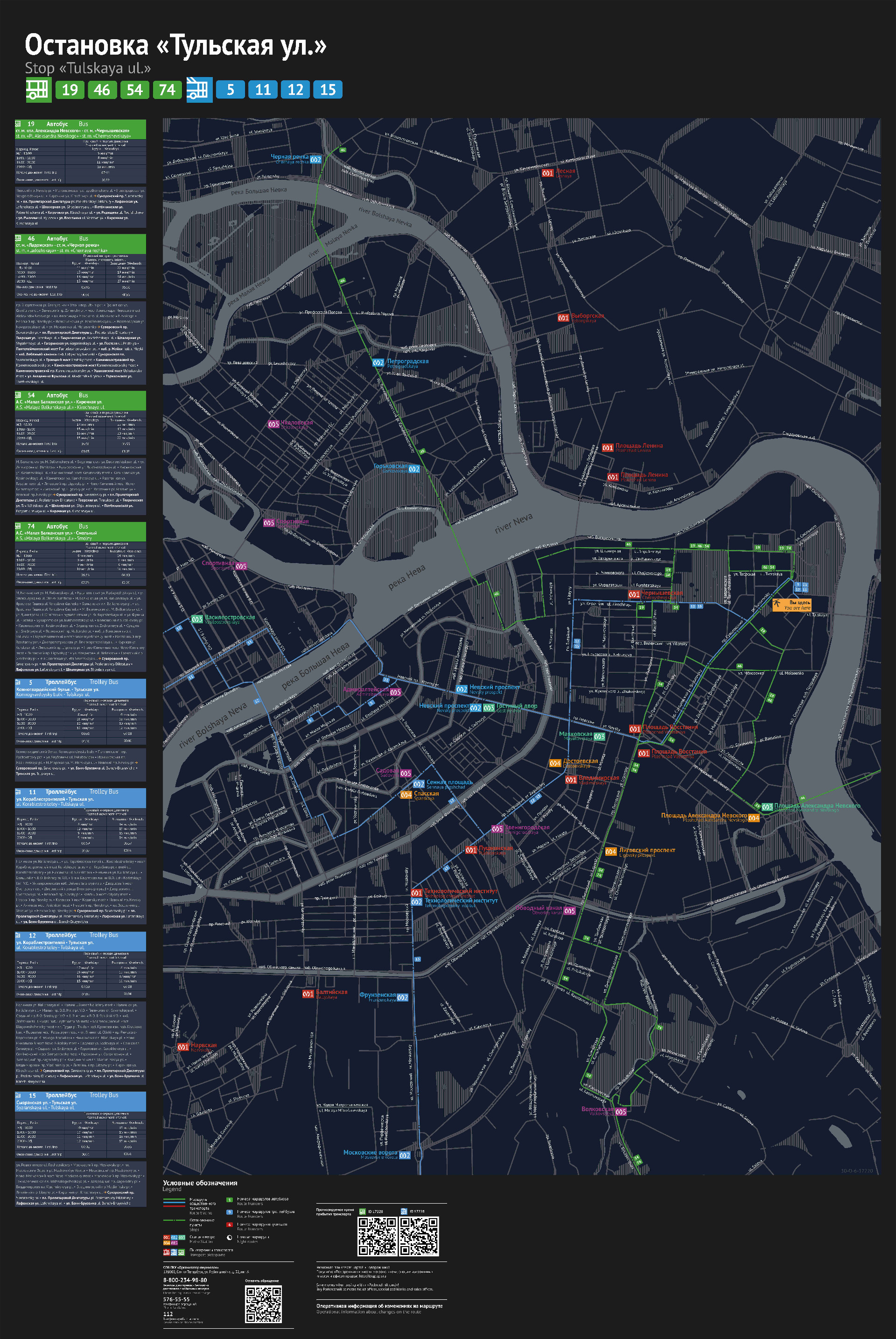Select the blue trolleybus 15 badge in header
This screenshot has height=1339, width=896.
(x=328, y=90)
